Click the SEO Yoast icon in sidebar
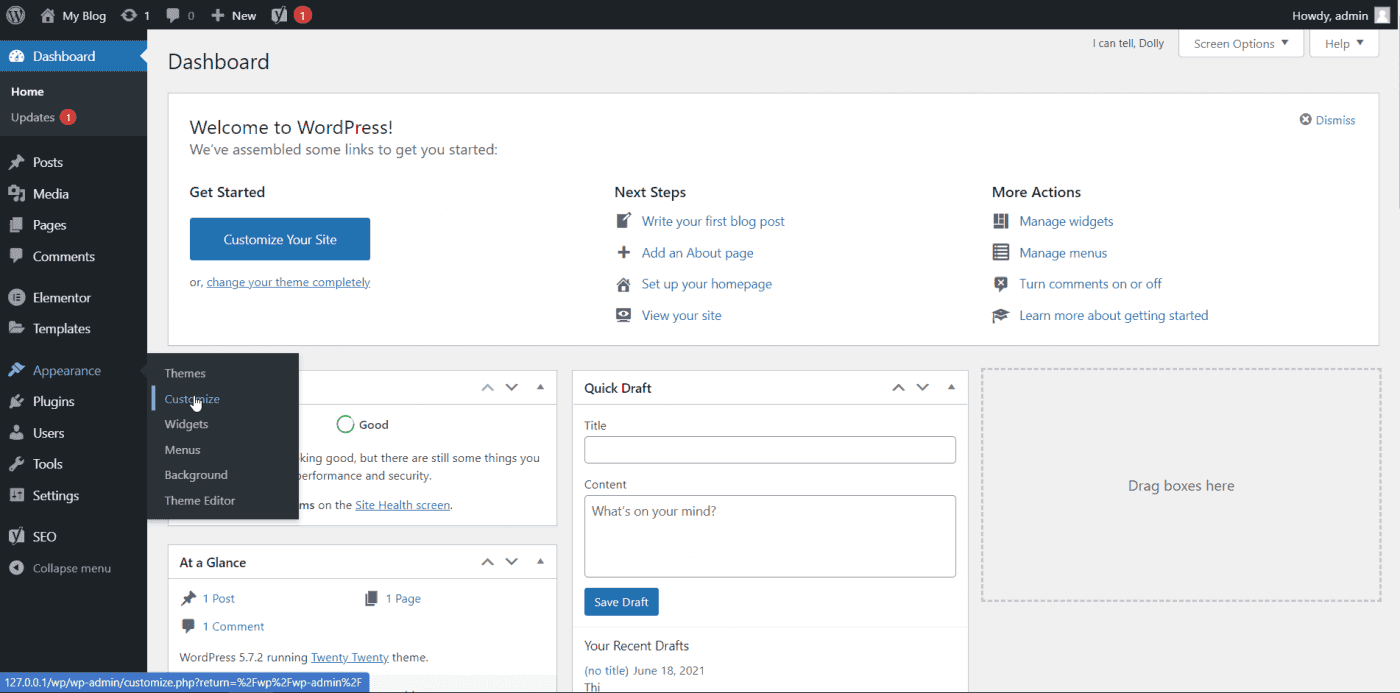The width and height of the screenshot is (1400, 693). point(16,536)
